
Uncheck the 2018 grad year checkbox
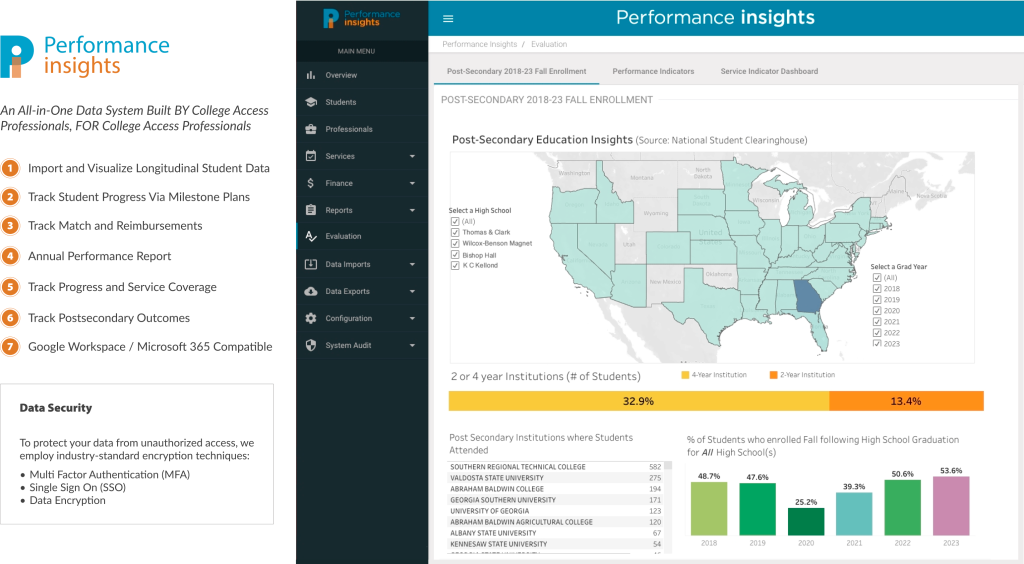[877, 289]
